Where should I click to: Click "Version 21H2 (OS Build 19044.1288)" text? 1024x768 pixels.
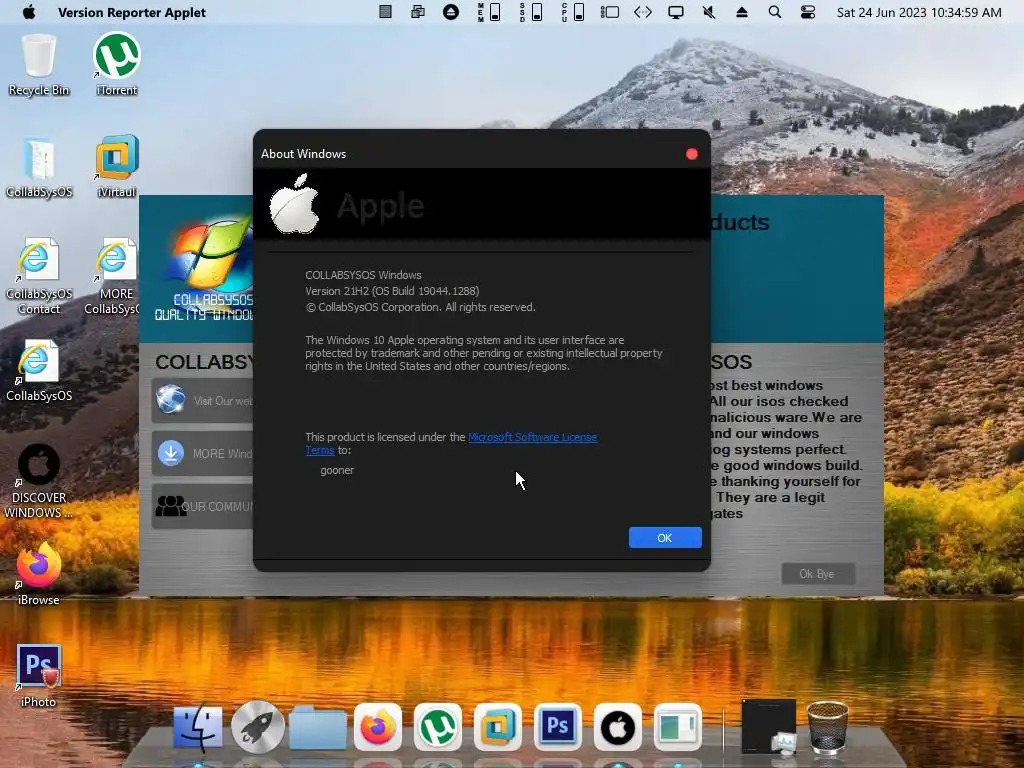[392, 291]
